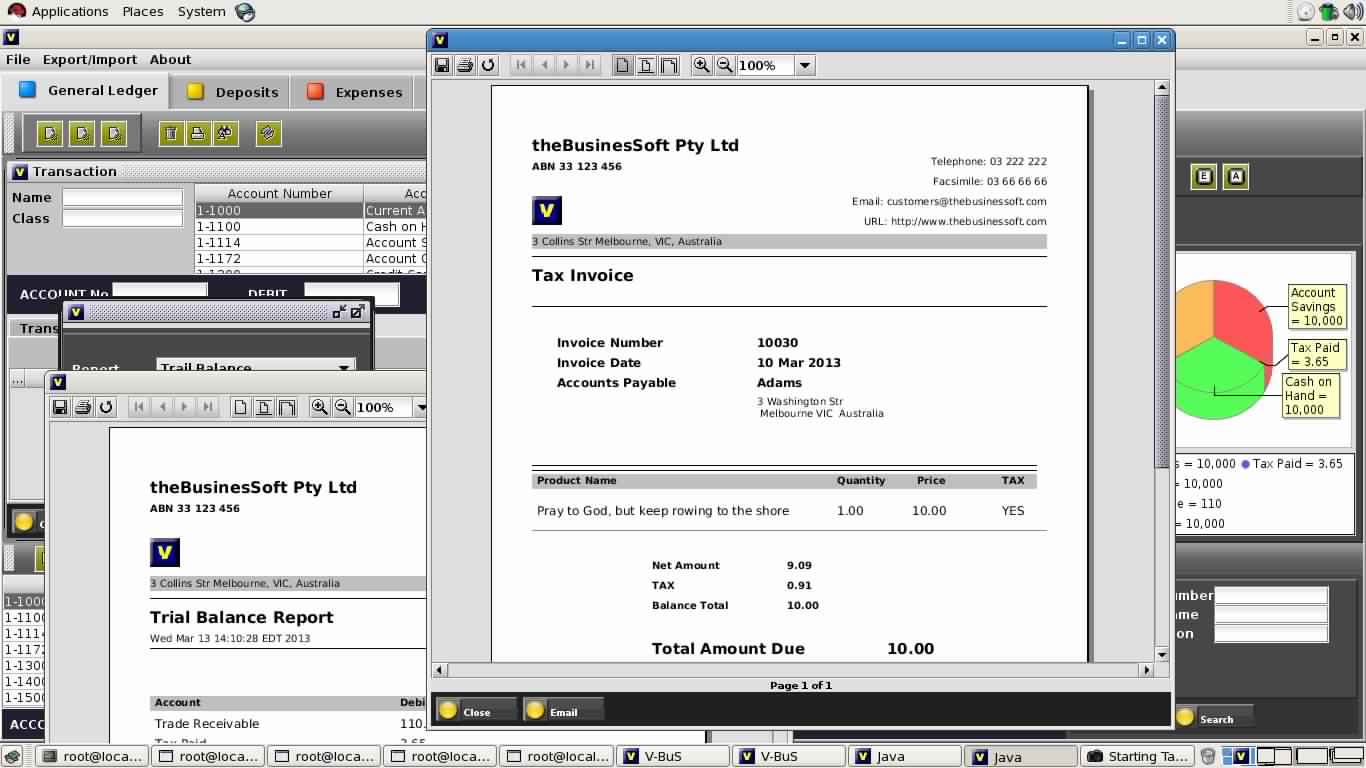Screen dimensions: 1366x768
Task: Save the Trial Balance report
Action: click(60, 407)
